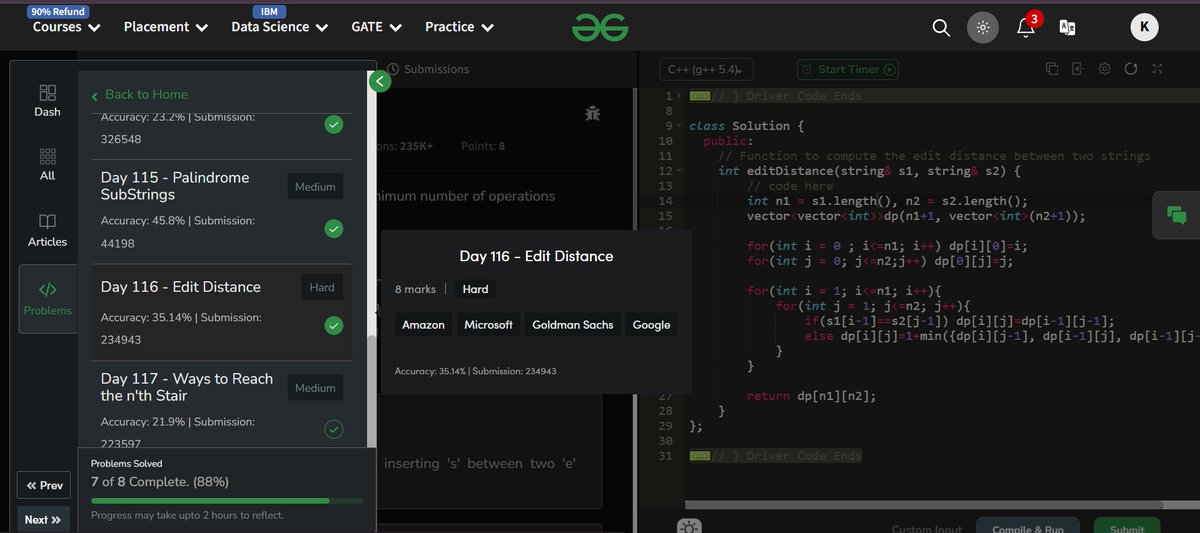Click '7 of 8 Complete. (88%)' text

[x=160, y=481]
